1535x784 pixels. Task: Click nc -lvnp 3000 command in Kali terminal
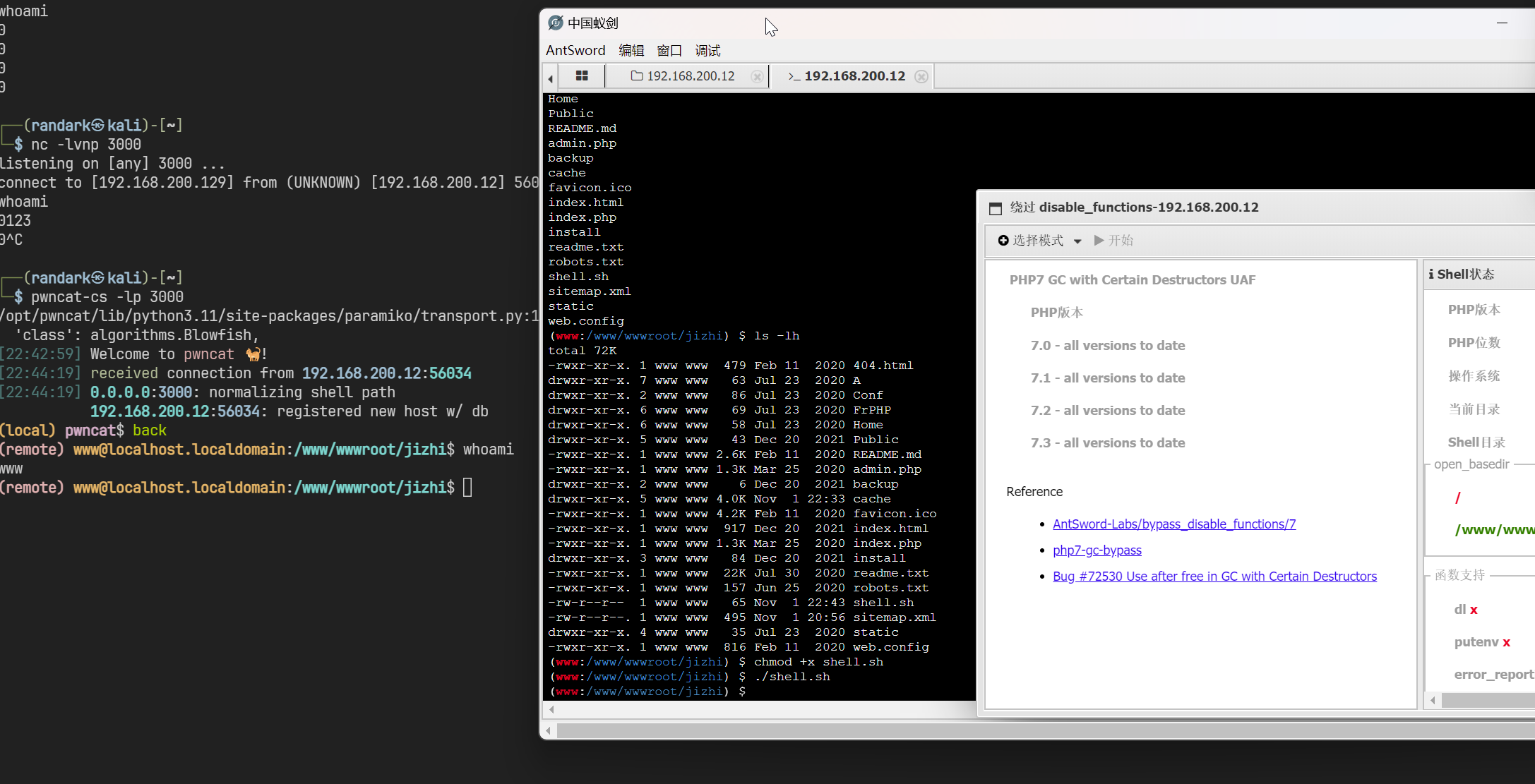tap(86, 145)
